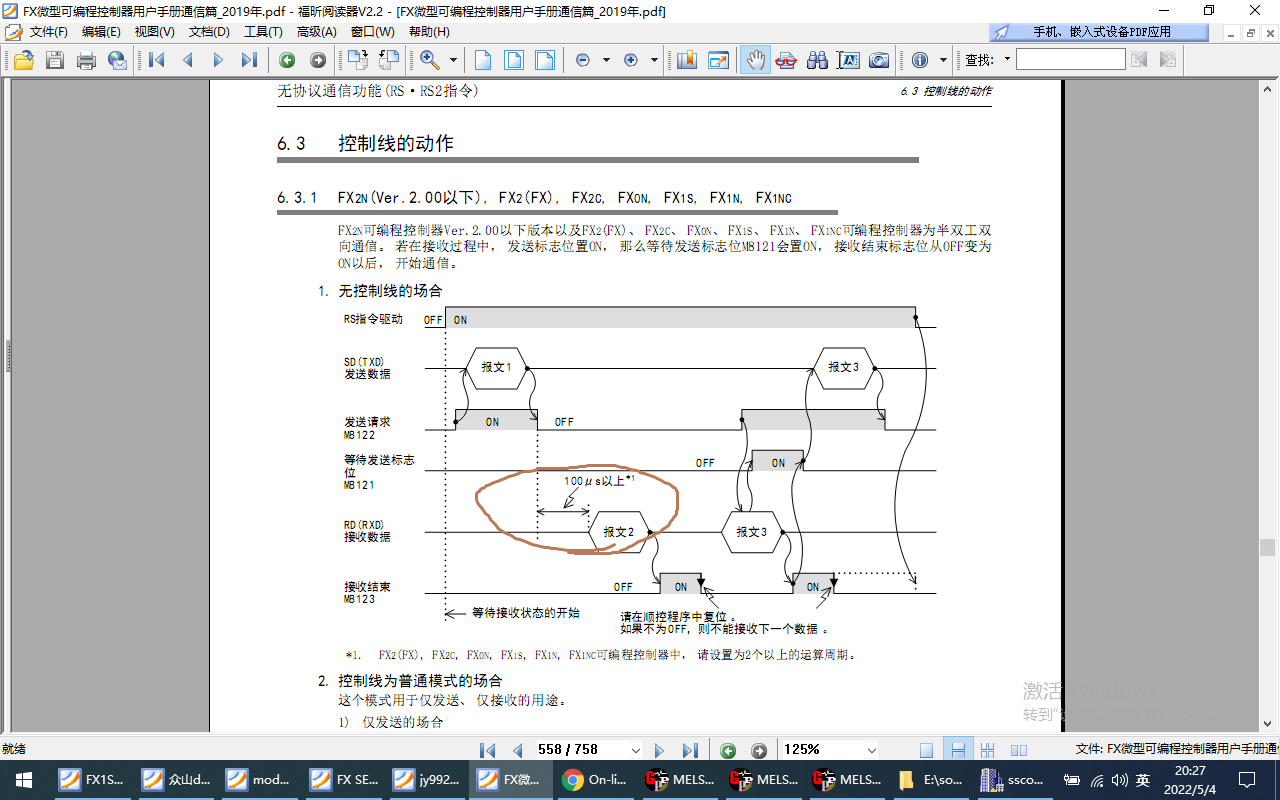1280x800 pixels.
Task: Click the 查找 search input field
Action: [1070, 60]
